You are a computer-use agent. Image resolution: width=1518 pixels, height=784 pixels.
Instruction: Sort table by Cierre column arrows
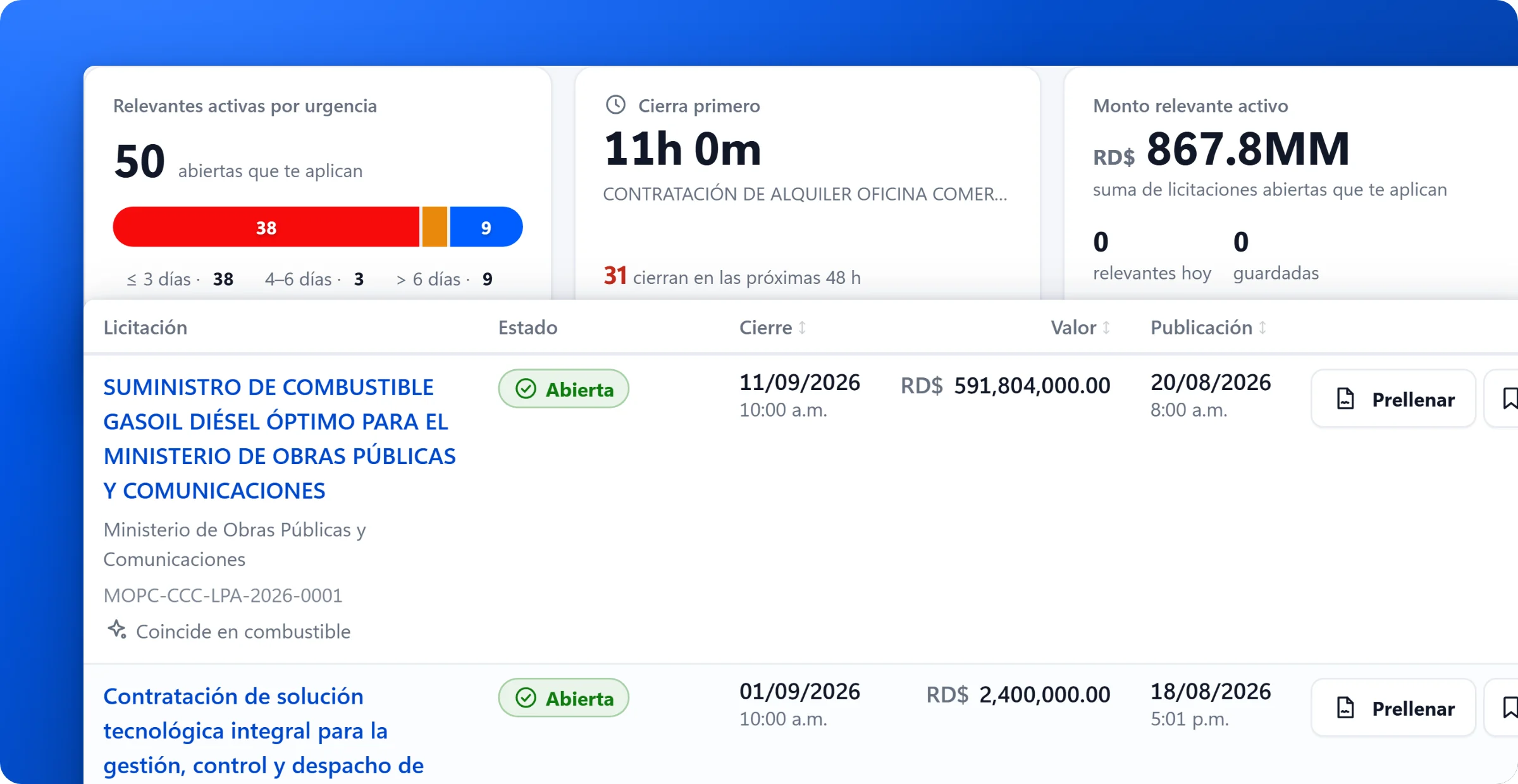point(802,328)
